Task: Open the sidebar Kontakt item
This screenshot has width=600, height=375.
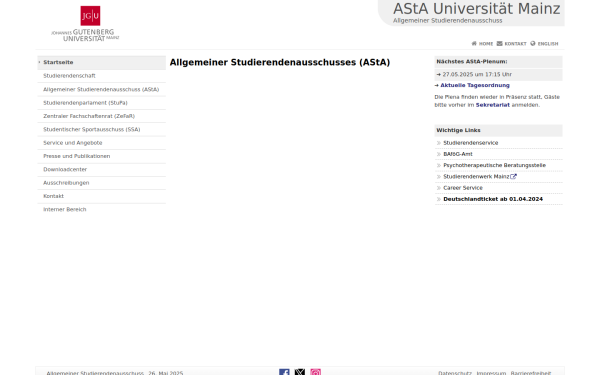Action: point(101,196)
